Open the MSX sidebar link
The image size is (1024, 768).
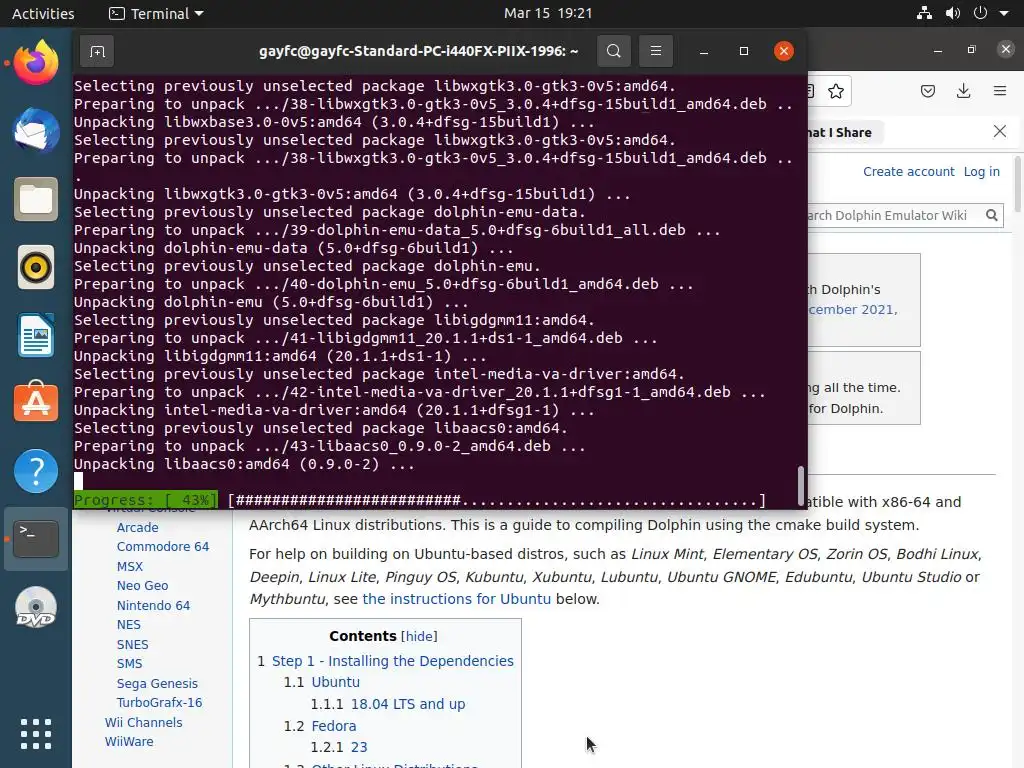(x=129, y=566)
